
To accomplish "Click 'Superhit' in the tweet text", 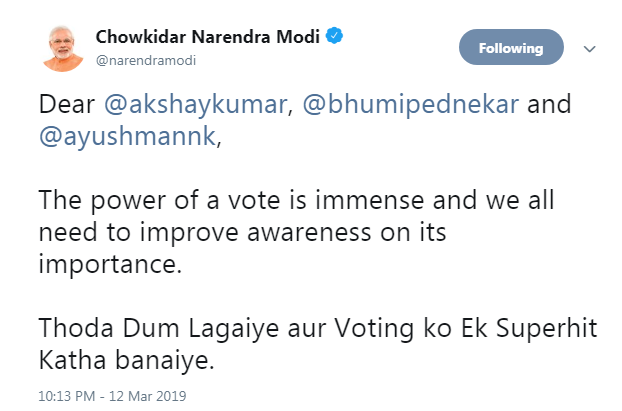I will [x=547, y=329].
